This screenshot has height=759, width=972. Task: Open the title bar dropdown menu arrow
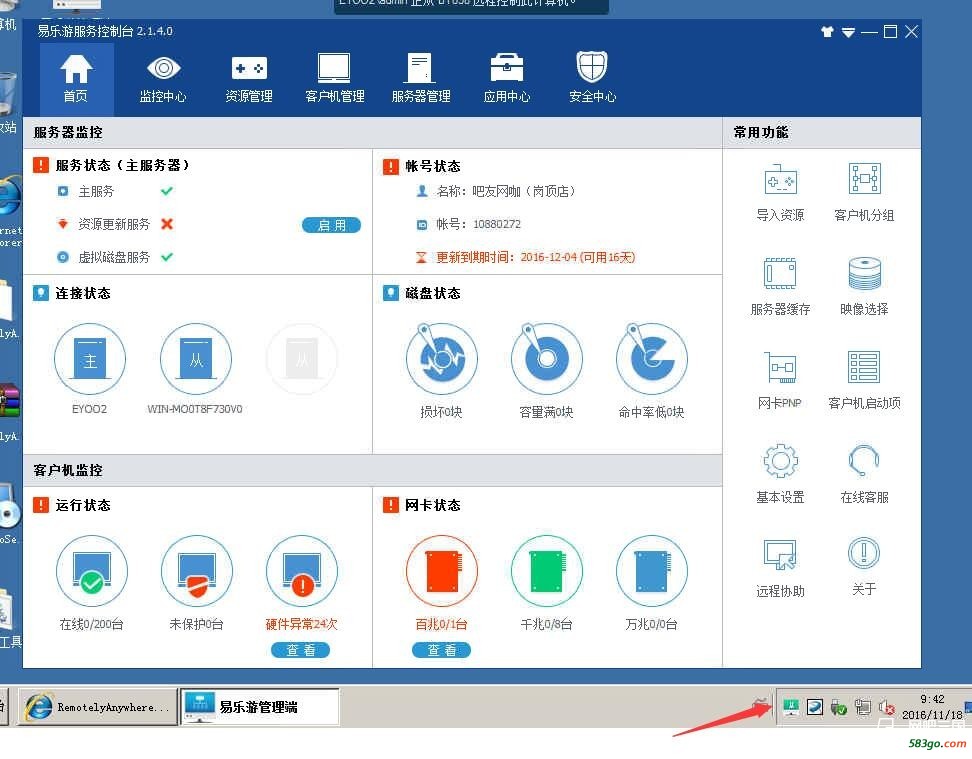[x=848, y=32]
